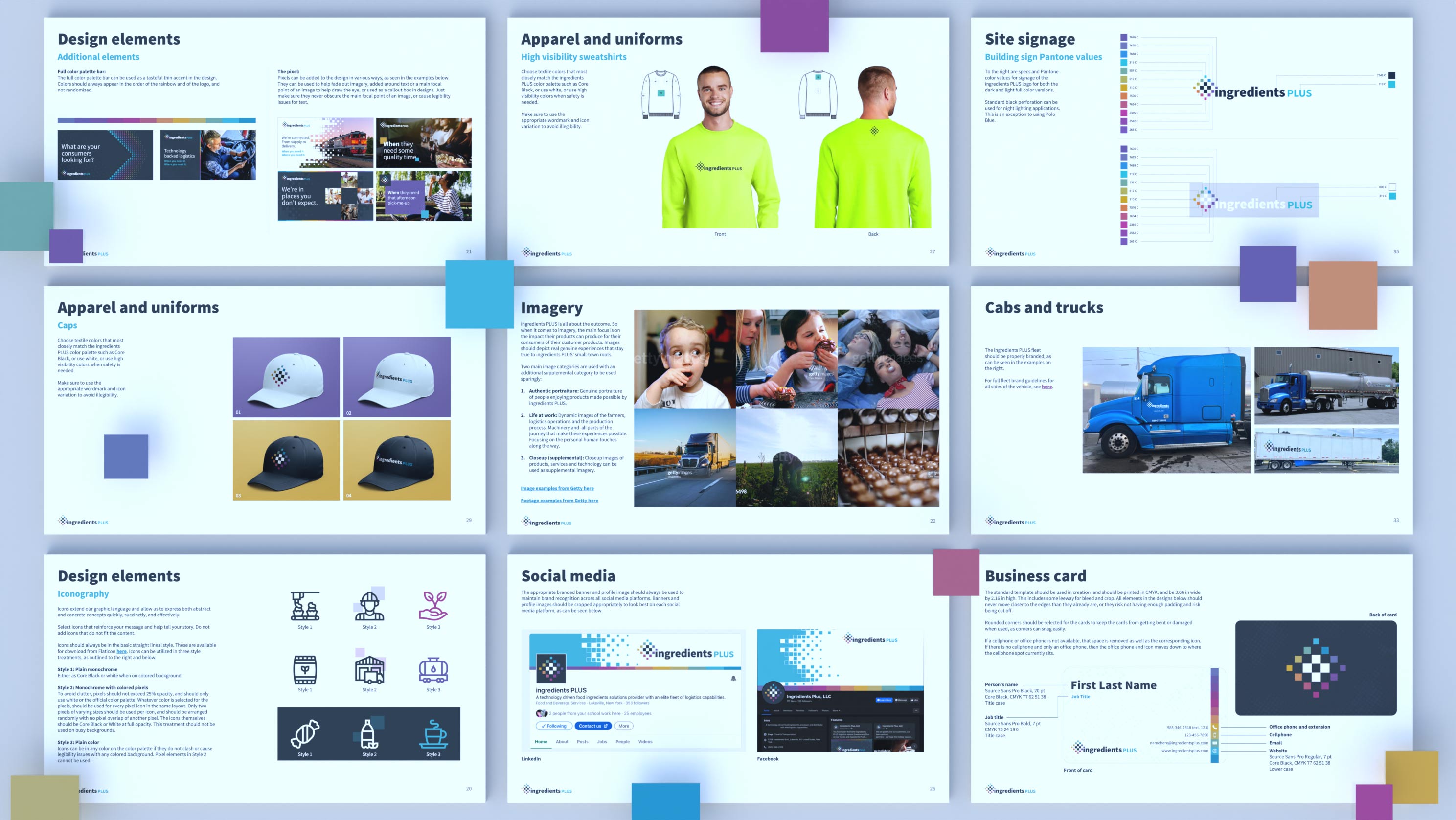The height and width of the screenshot is (820, 1456).
Task: Follow the Footage examples from Getty link
Action: click(x=559, y=500)
